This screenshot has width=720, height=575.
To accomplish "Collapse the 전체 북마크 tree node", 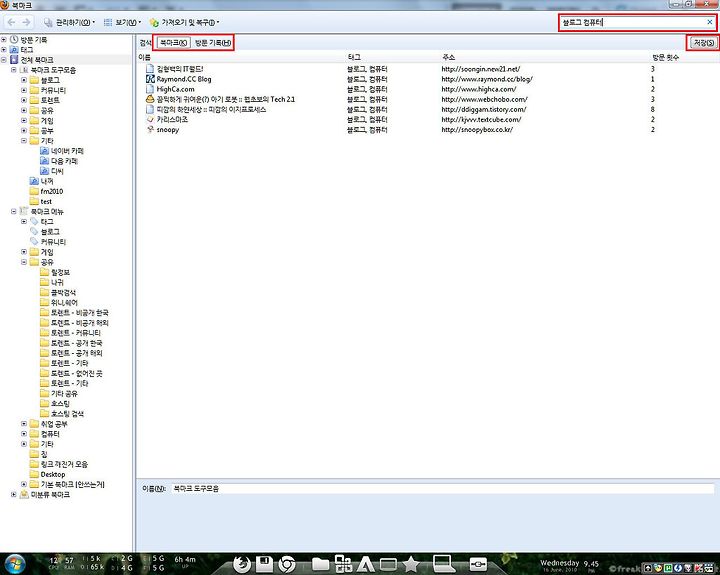I will tap(4, 60).
